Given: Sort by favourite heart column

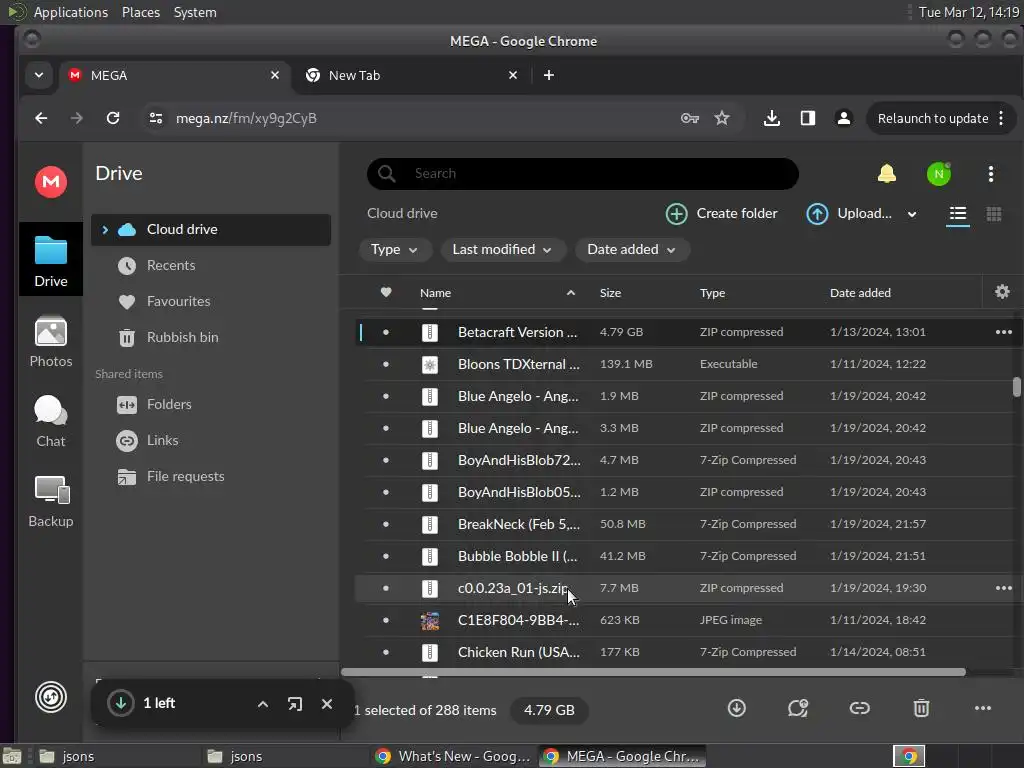Looking at the screenshot, I should [x=386, y=292].
